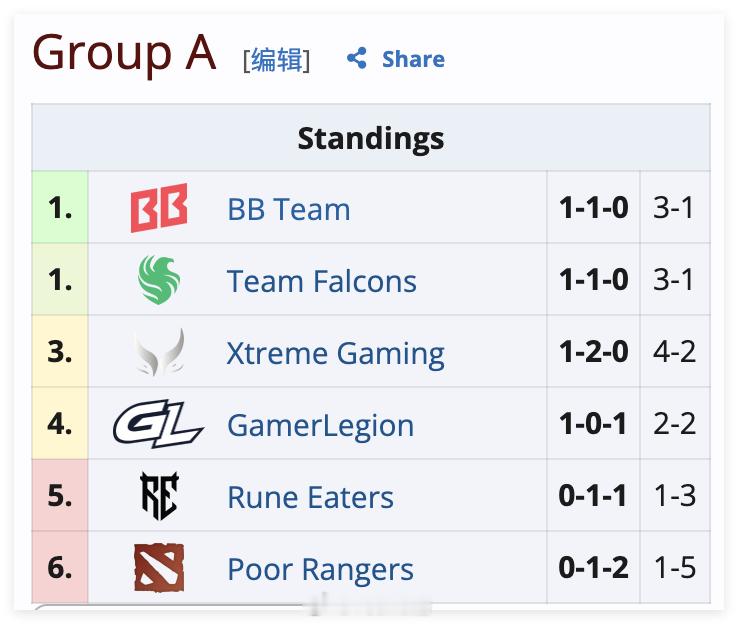Click the GamerLegion GL logo
Viewport: 738px width, 624px height.
(158, 424)
